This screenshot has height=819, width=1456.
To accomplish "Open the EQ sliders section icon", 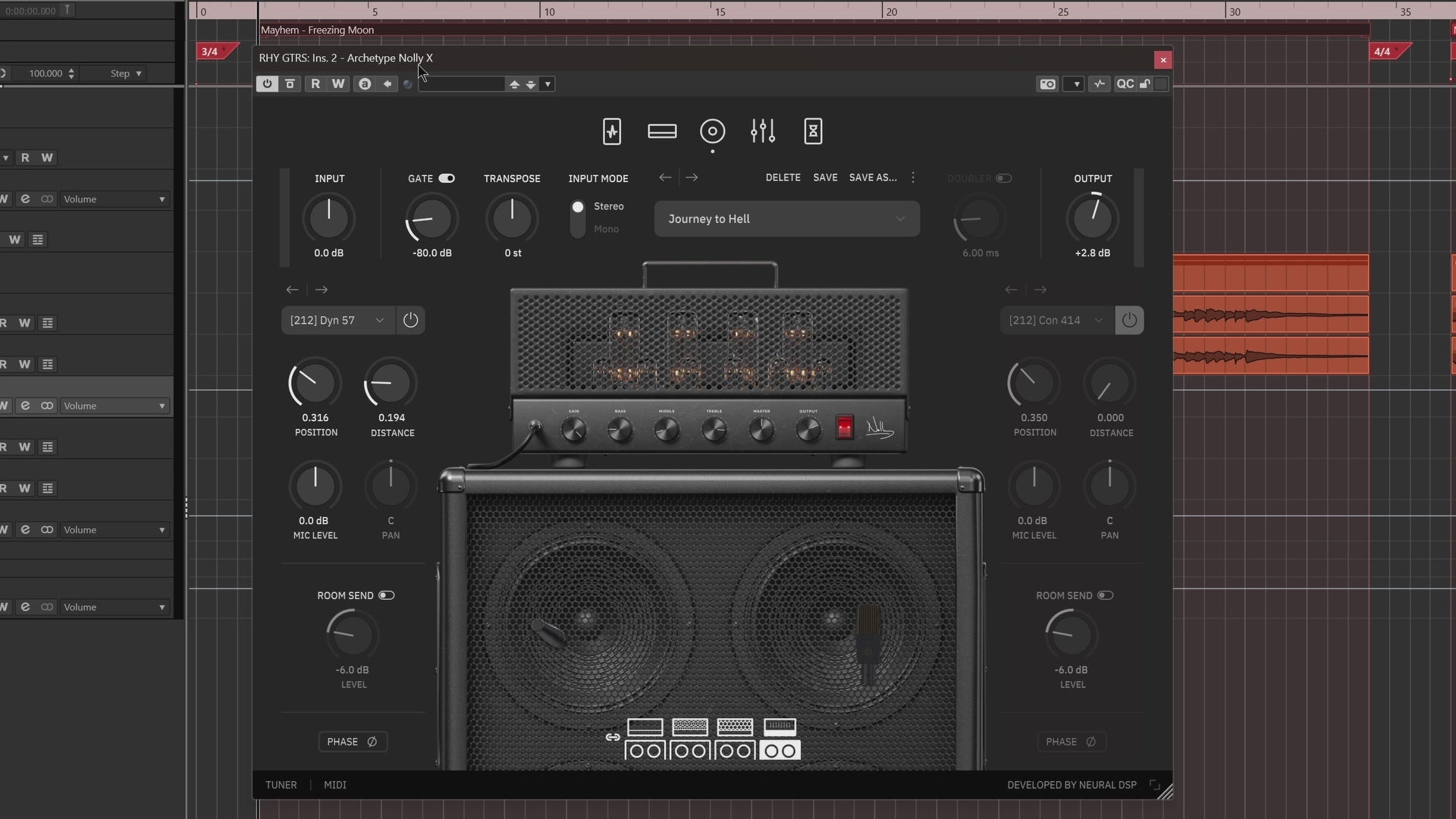I will 763,131.
